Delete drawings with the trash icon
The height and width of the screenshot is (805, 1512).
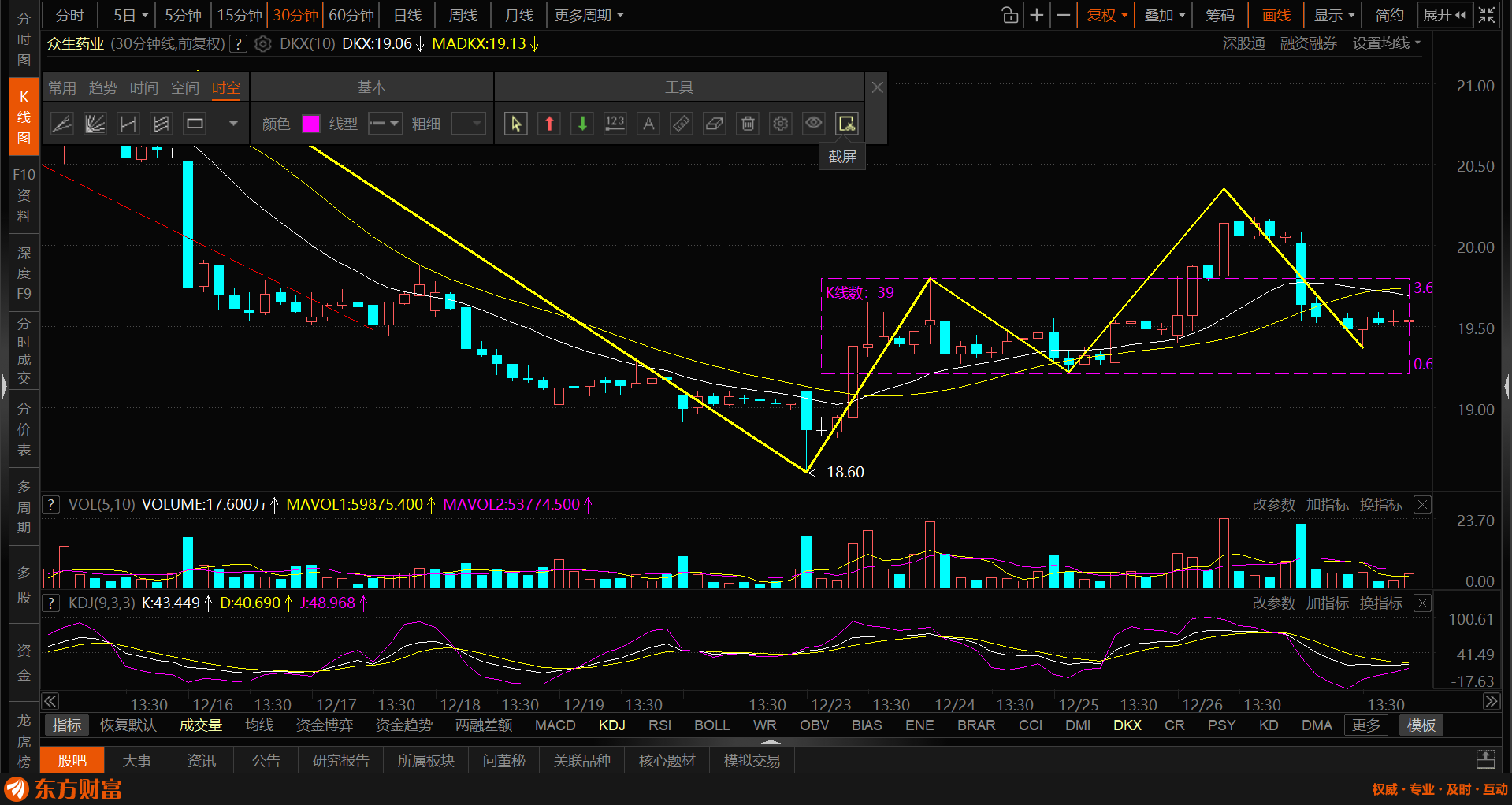748,124
